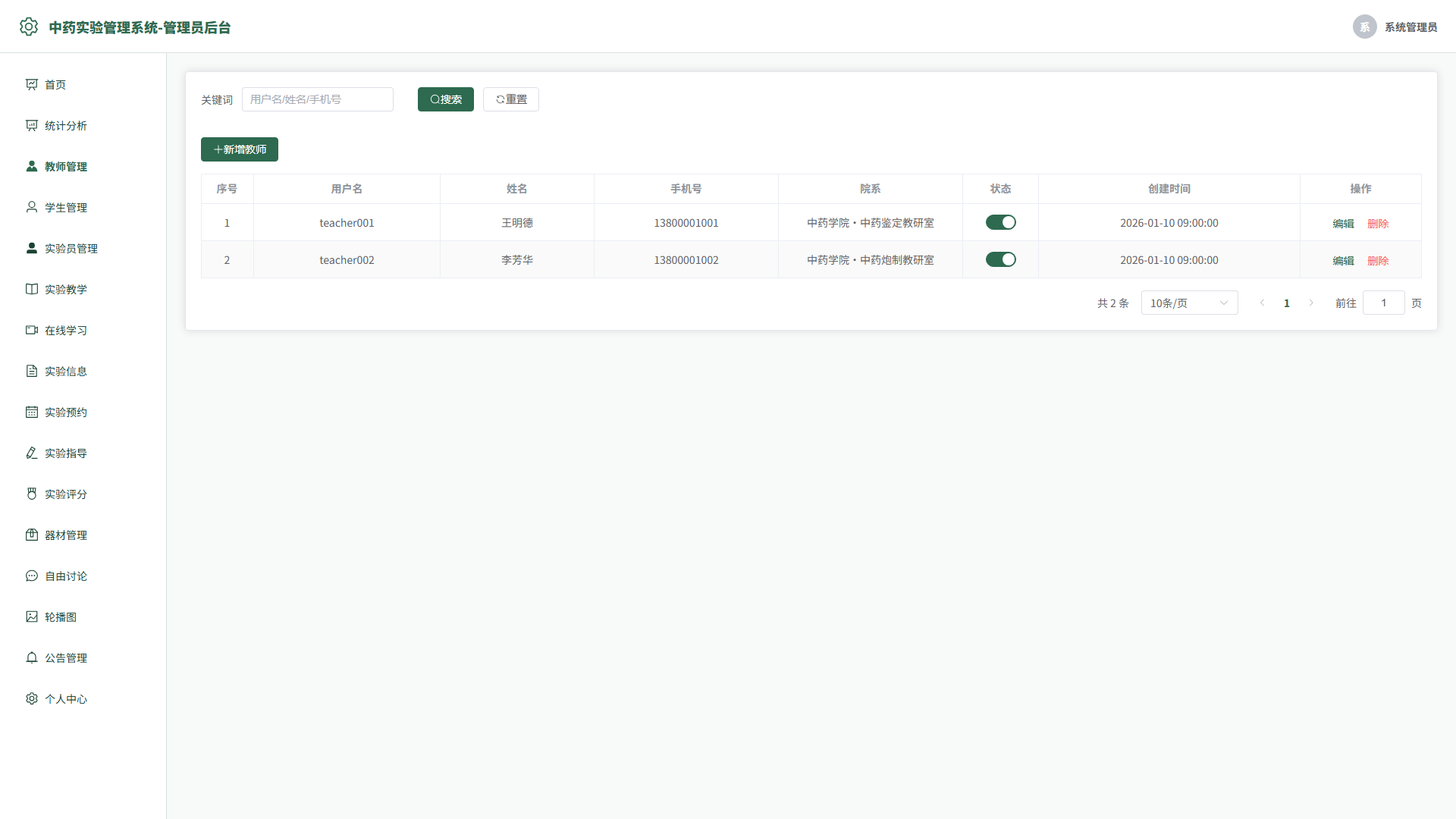Click the 器材管理 box icon
The image size is (1456, 819).
click(x=32, y=535)
